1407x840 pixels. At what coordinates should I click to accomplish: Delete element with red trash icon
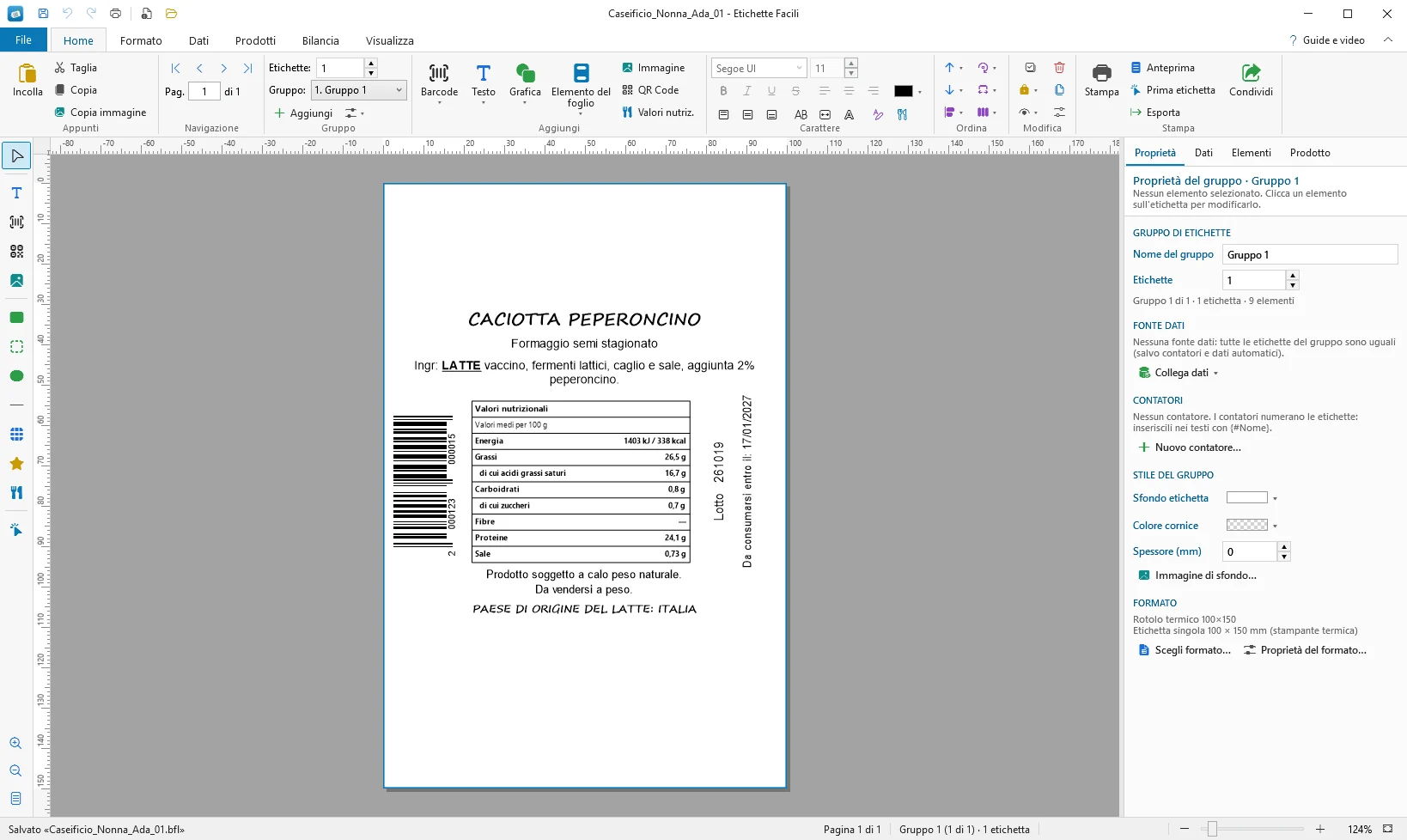(1059, 68)
